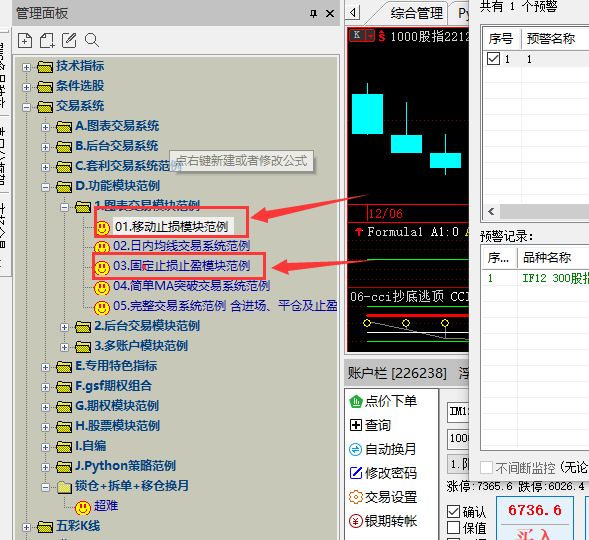The width and height of the screenshot is (589, 540).
Task: Click the alert list left scroll arrow
Action: tap(491, 211)
